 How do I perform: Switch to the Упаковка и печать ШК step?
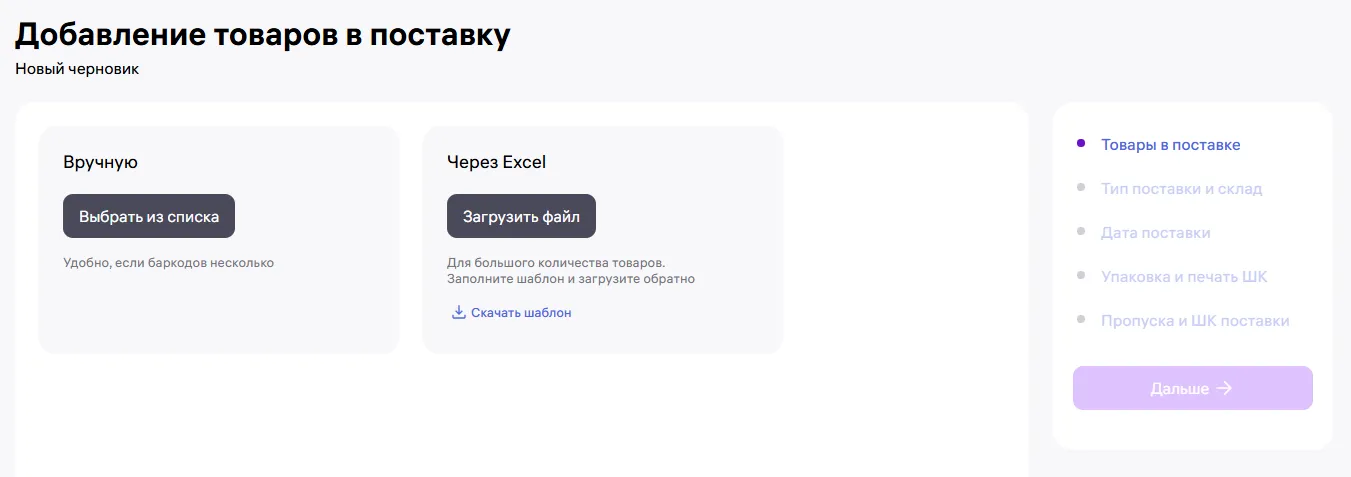click(x=1184, y=277)
